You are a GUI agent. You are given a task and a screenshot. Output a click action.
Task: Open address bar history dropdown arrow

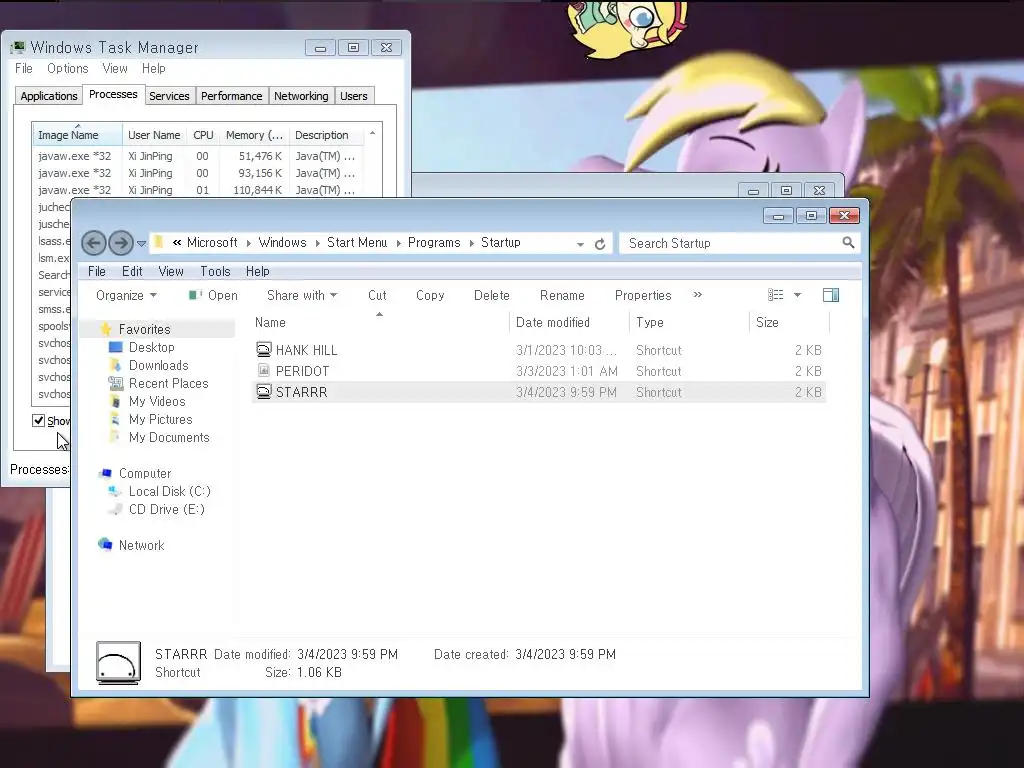click(x=580, y=244)
